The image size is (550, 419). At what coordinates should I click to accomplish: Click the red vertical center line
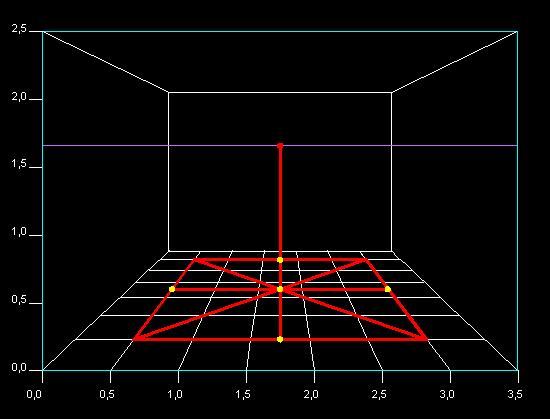(x=280, y=242)
